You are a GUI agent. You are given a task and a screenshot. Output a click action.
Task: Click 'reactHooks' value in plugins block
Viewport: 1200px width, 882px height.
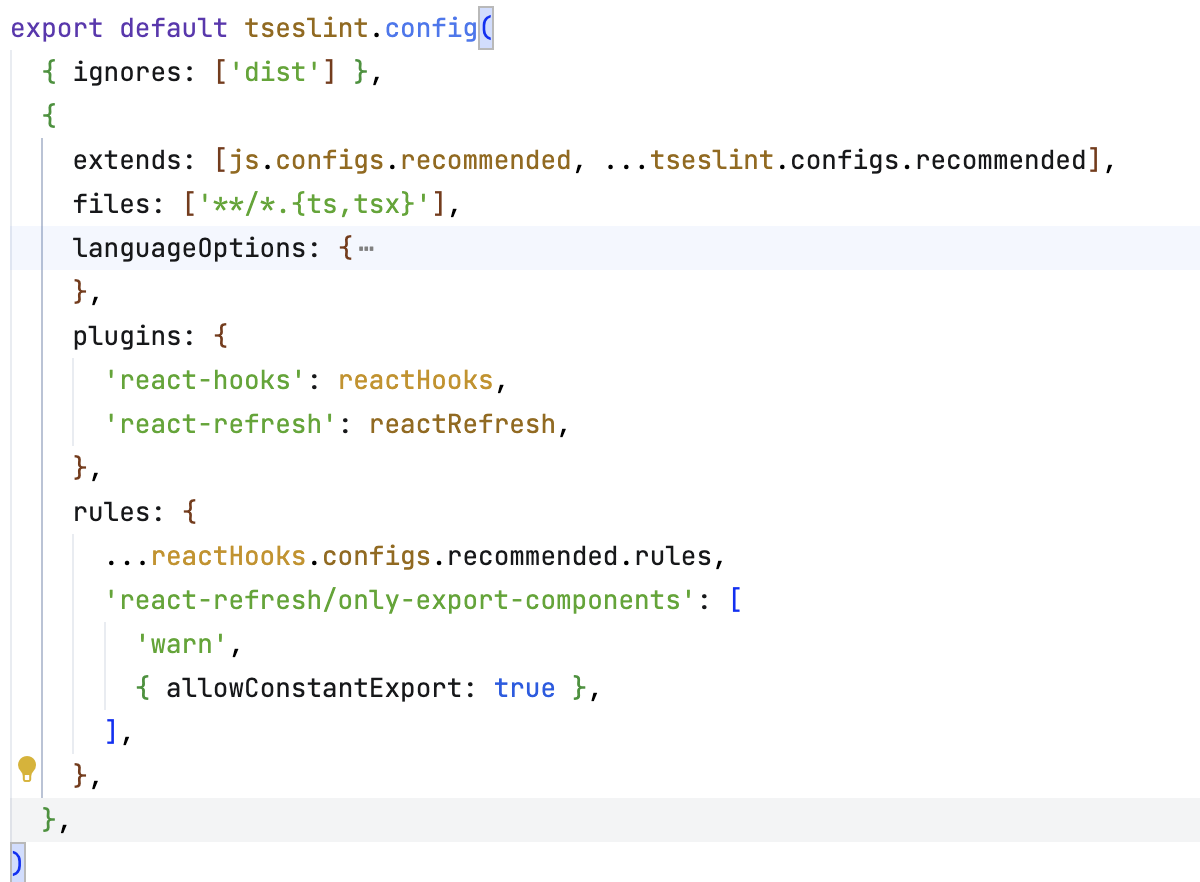click(416, 380)
